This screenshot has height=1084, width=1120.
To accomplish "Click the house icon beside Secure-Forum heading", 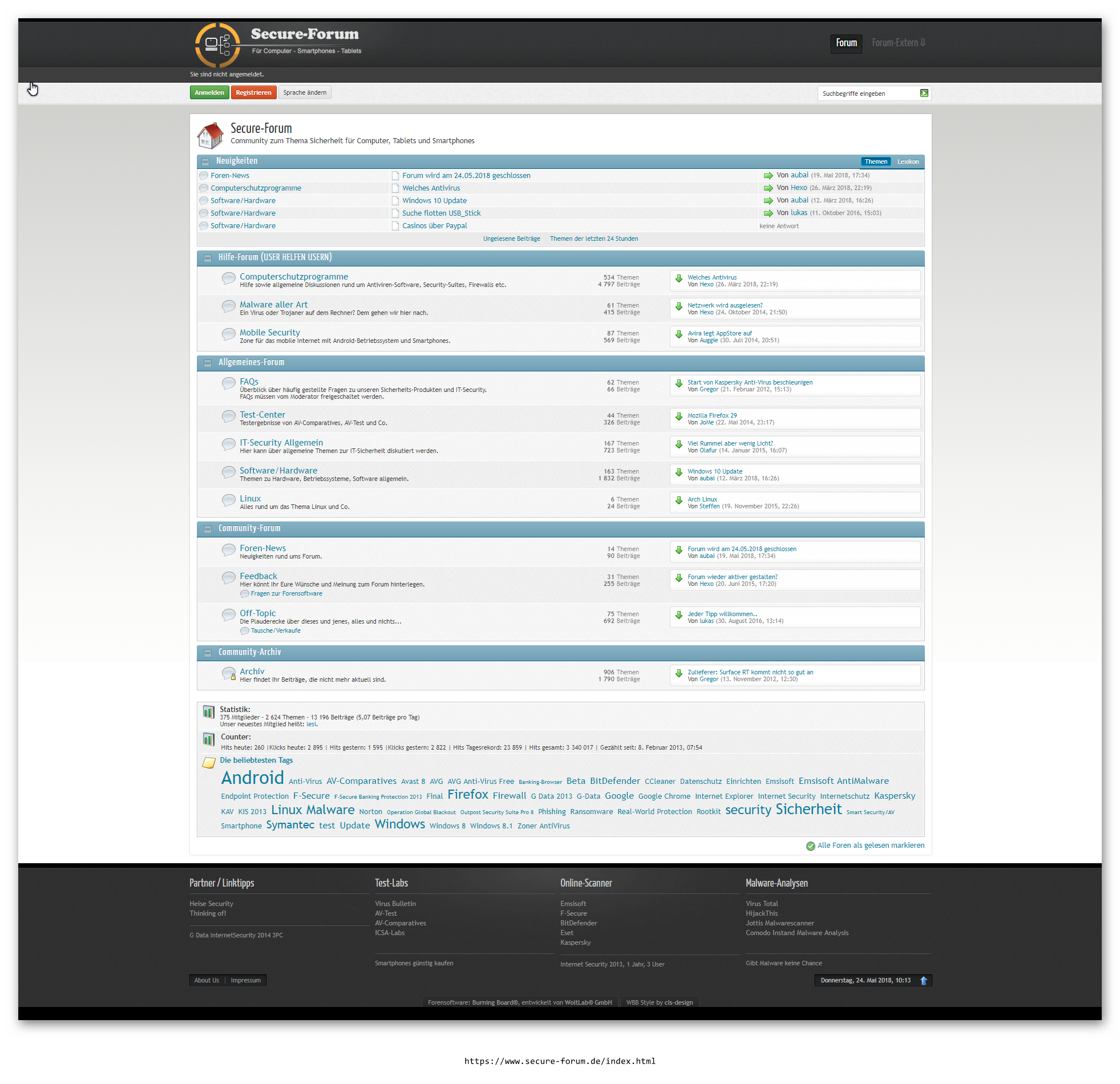I will pos(211,135).
